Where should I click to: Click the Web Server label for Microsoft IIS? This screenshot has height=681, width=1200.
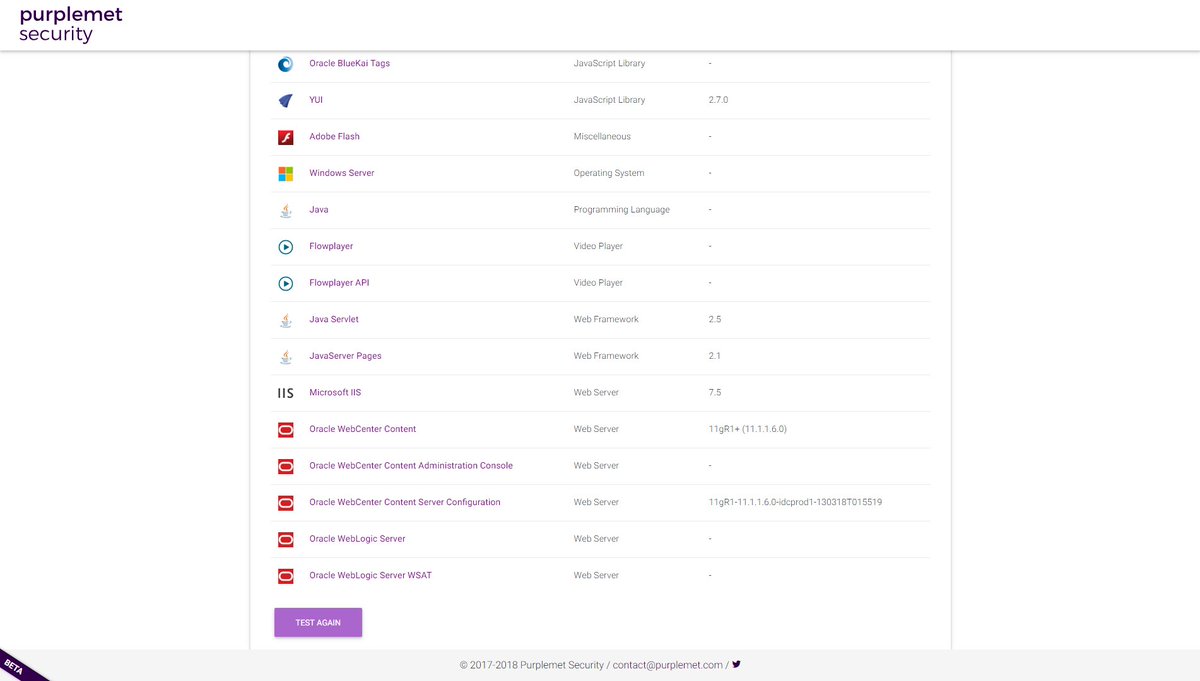pyautogui.click(x=596, y=393)
